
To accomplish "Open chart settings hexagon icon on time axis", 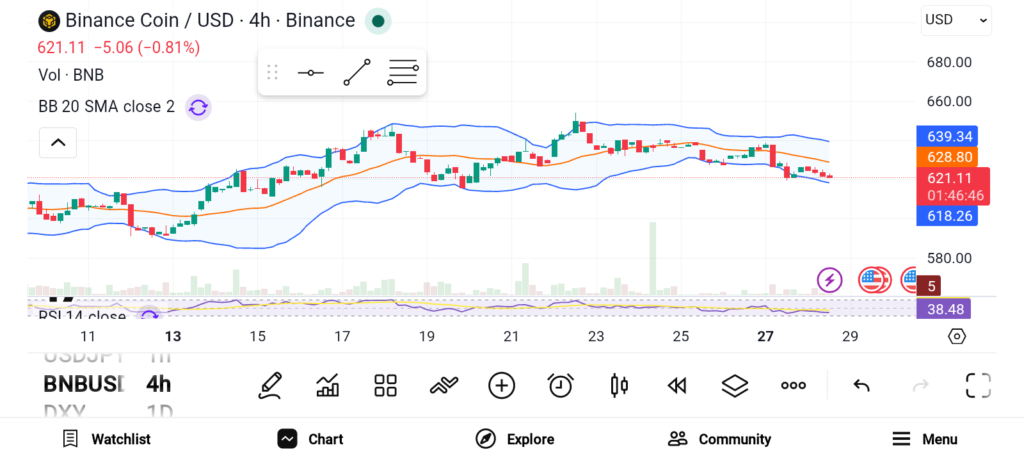I will tap(956, 336).
